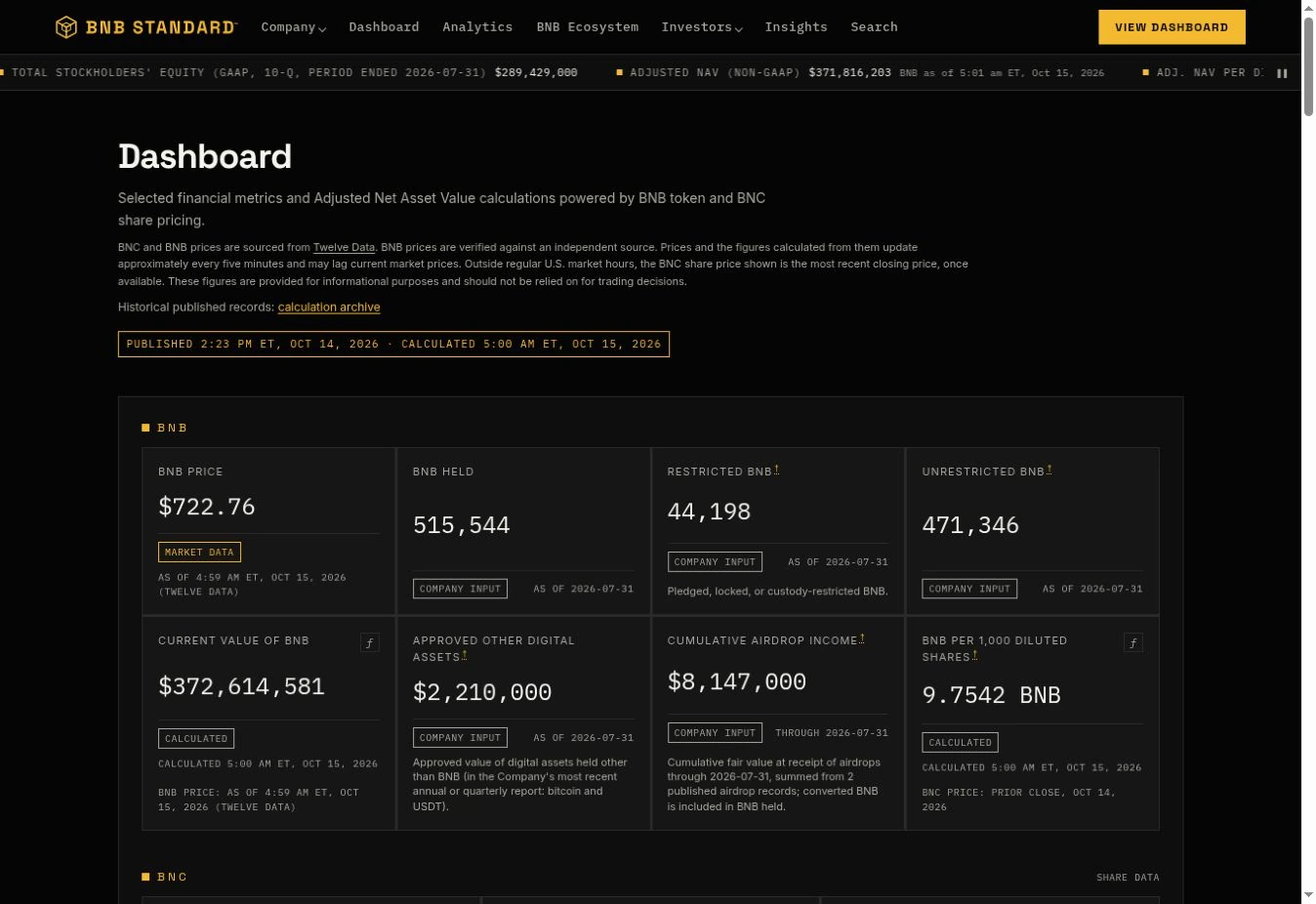Click the Calculated badge under Current Value of BNB
Screen dimensions: 1316x904
[196, 739]
